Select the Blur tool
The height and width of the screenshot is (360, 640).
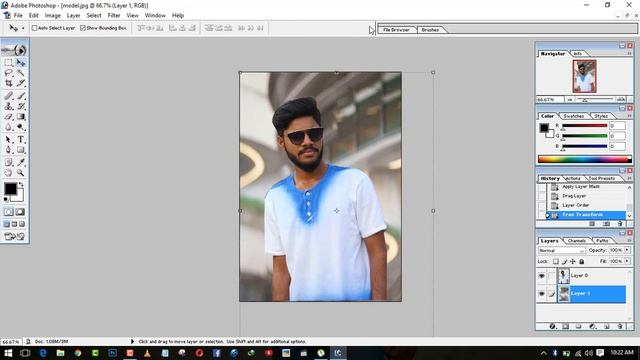click(9, 127)
